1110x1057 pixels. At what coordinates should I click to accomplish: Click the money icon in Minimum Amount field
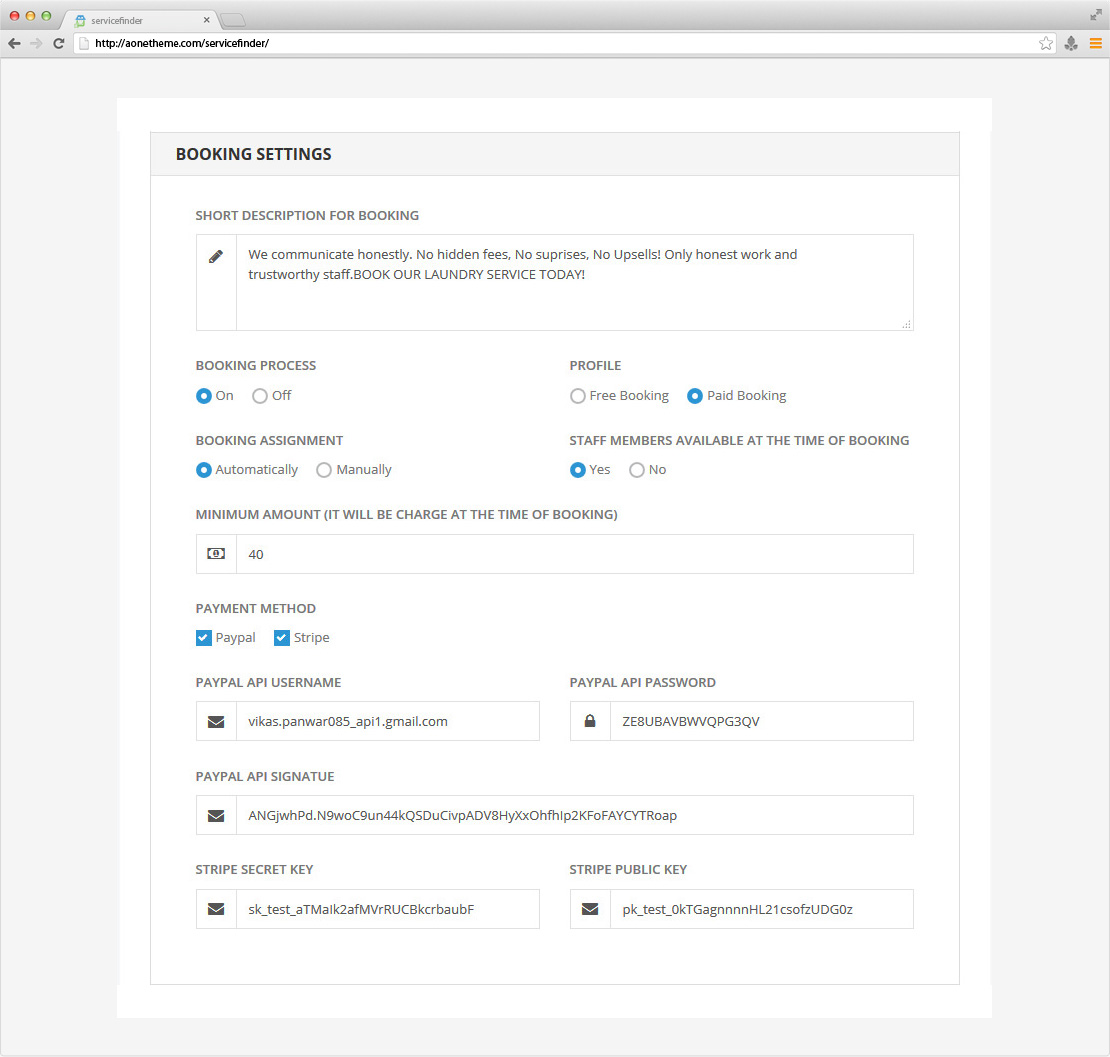tap(216, 554)
